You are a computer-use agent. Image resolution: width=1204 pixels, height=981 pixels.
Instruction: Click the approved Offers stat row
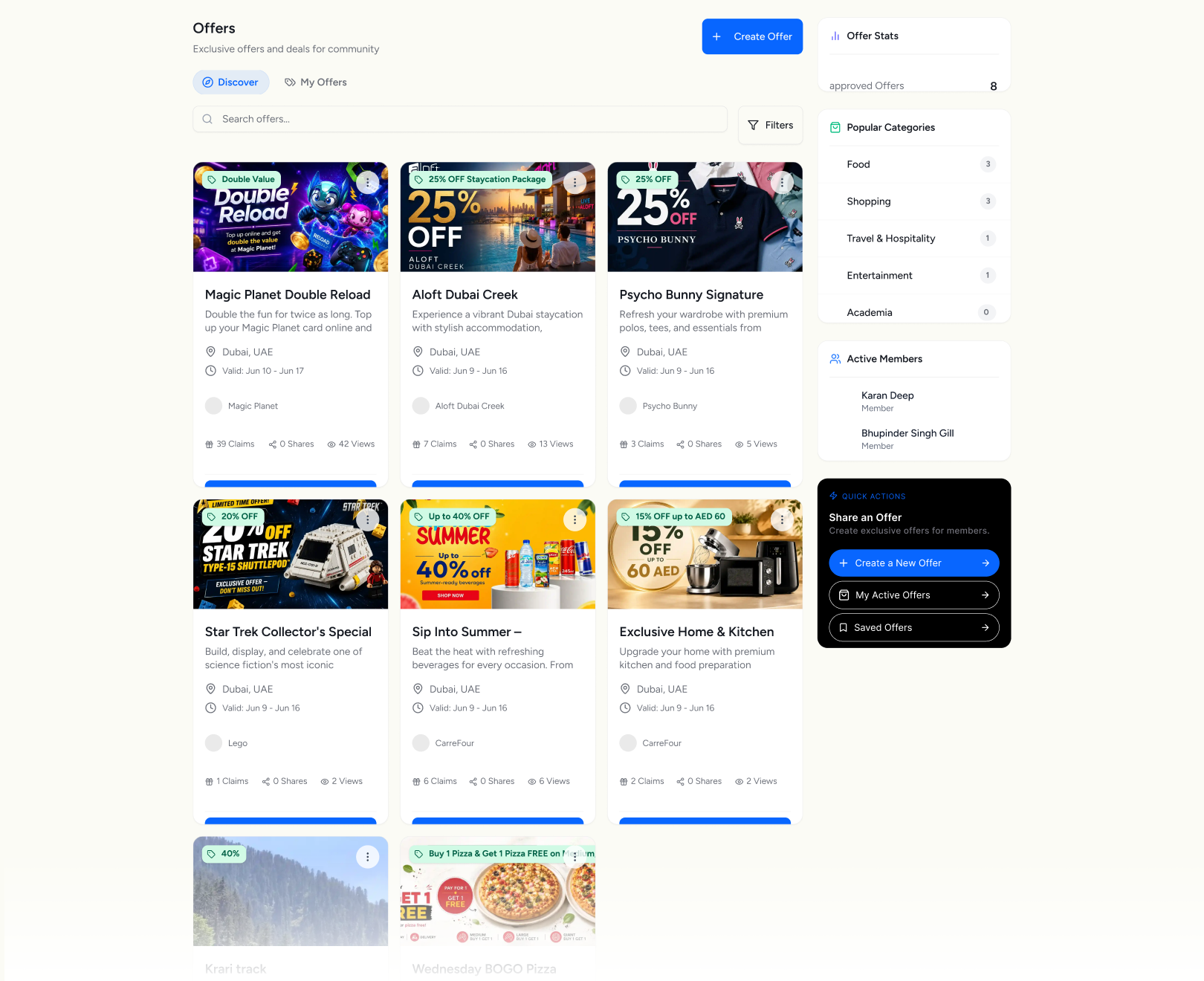pyautogui.click(x=914, y=86)
